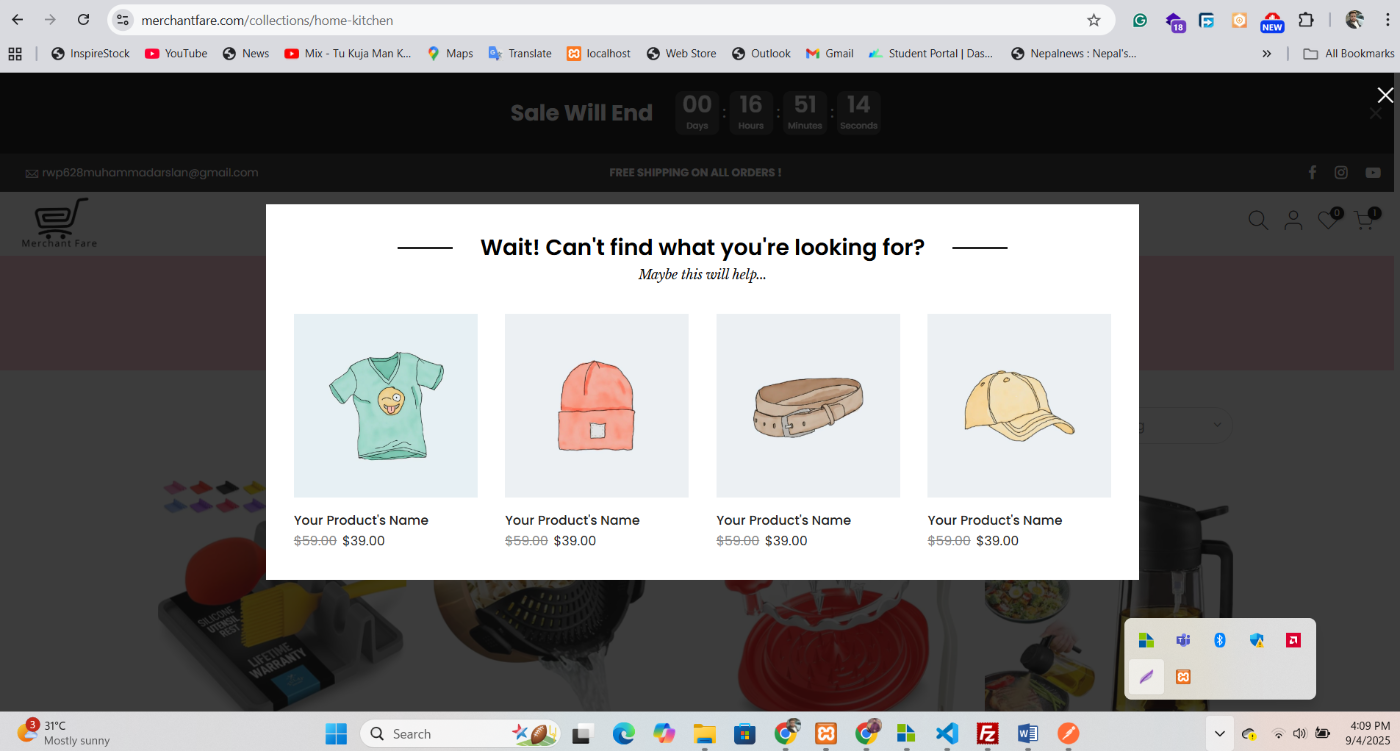Bookmark this page with the star icon
This screenshot has width=1400, height=751.
coord(1093,20)
